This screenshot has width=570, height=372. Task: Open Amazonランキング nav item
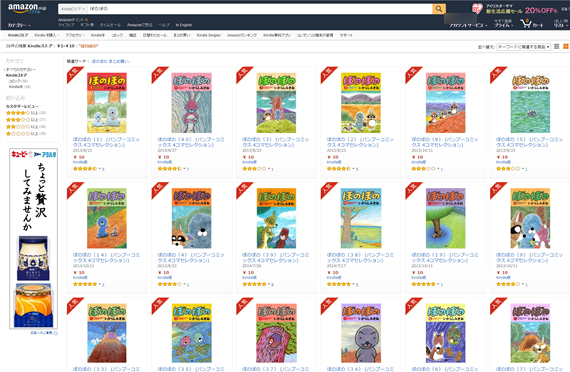tap(242, 35)
